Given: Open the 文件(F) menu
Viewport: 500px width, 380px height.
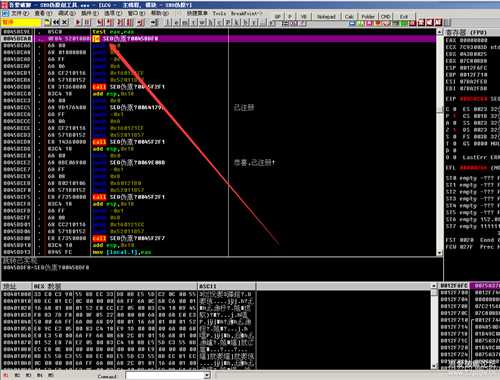Looking at the screenshot, I should pos(20,13).
